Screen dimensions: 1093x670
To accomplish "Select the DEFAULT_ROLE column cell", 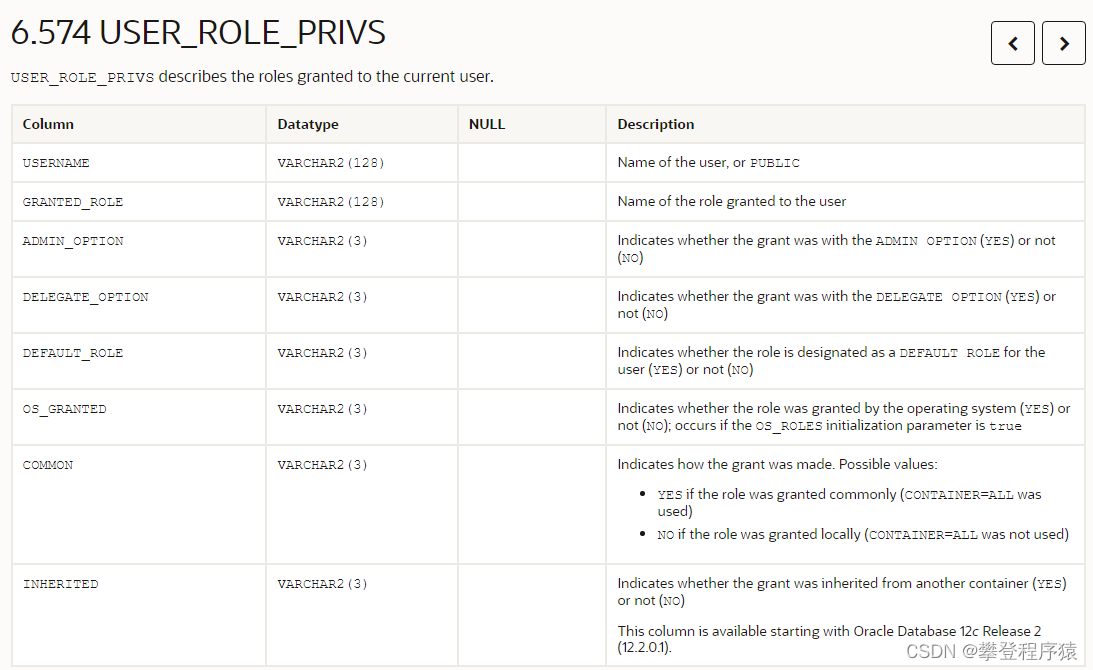I will coord(73,353).
